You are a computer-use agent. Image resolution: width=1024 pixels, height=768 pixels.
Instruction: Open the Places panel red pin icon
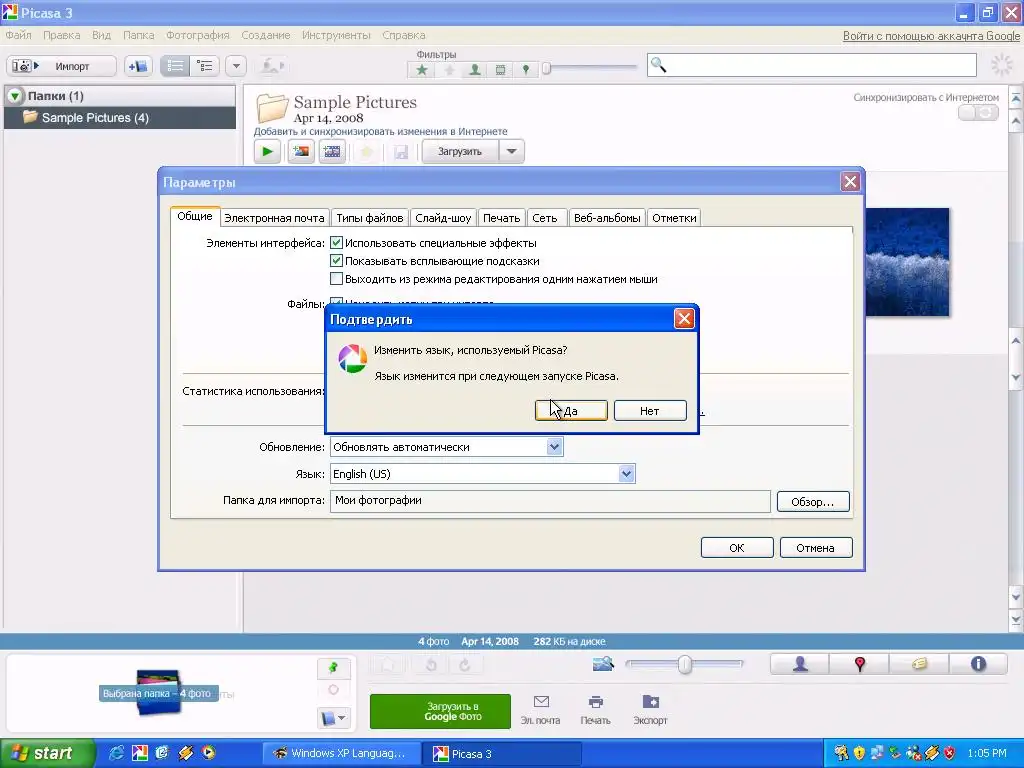[859, 664]
